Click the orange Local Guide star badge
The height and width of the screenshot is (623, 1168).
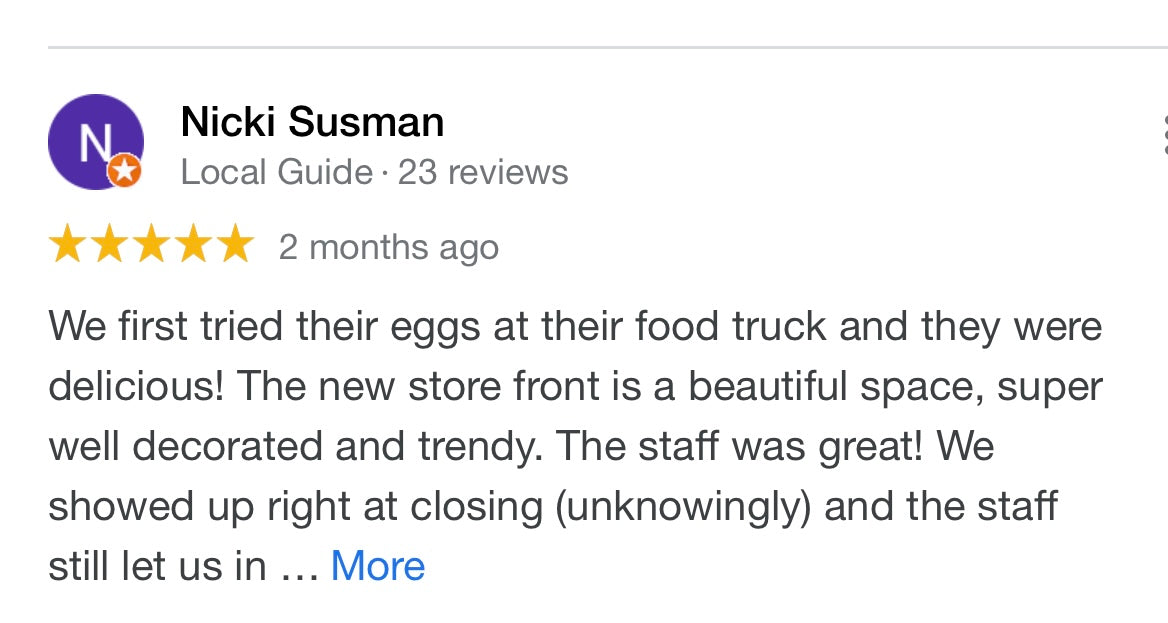click(124, 171)
